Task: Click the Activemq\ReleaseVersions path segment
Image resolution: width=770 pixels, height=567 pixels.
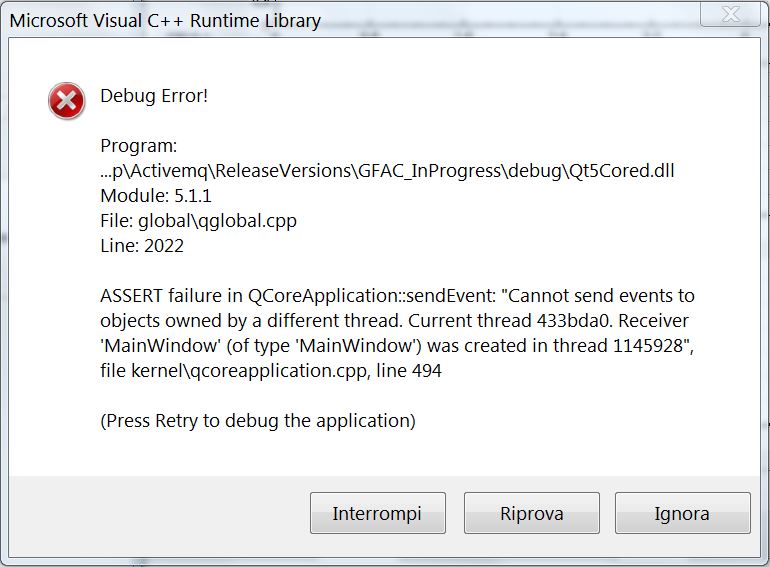Action: pyautogui.click(x=242, y=171)
